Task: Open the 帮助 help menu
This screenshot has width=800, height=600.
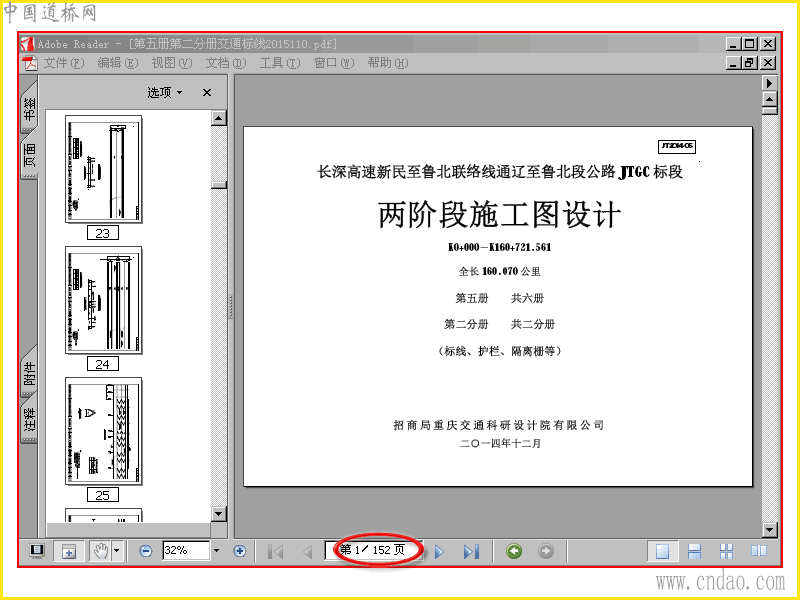Action: pyautogui.click(x=388, y=63)
